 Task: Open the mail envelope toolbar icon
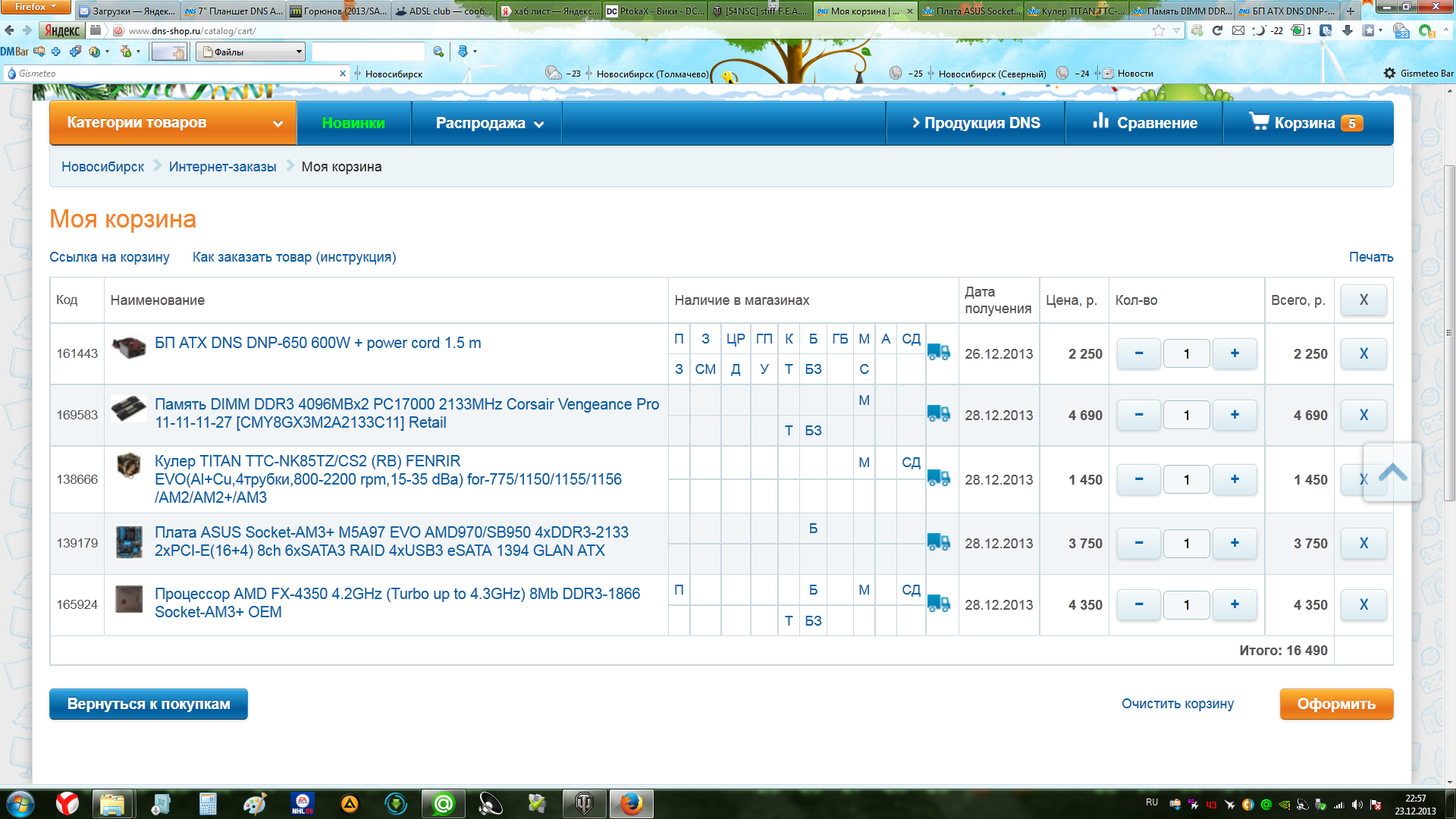[1238, 30]
